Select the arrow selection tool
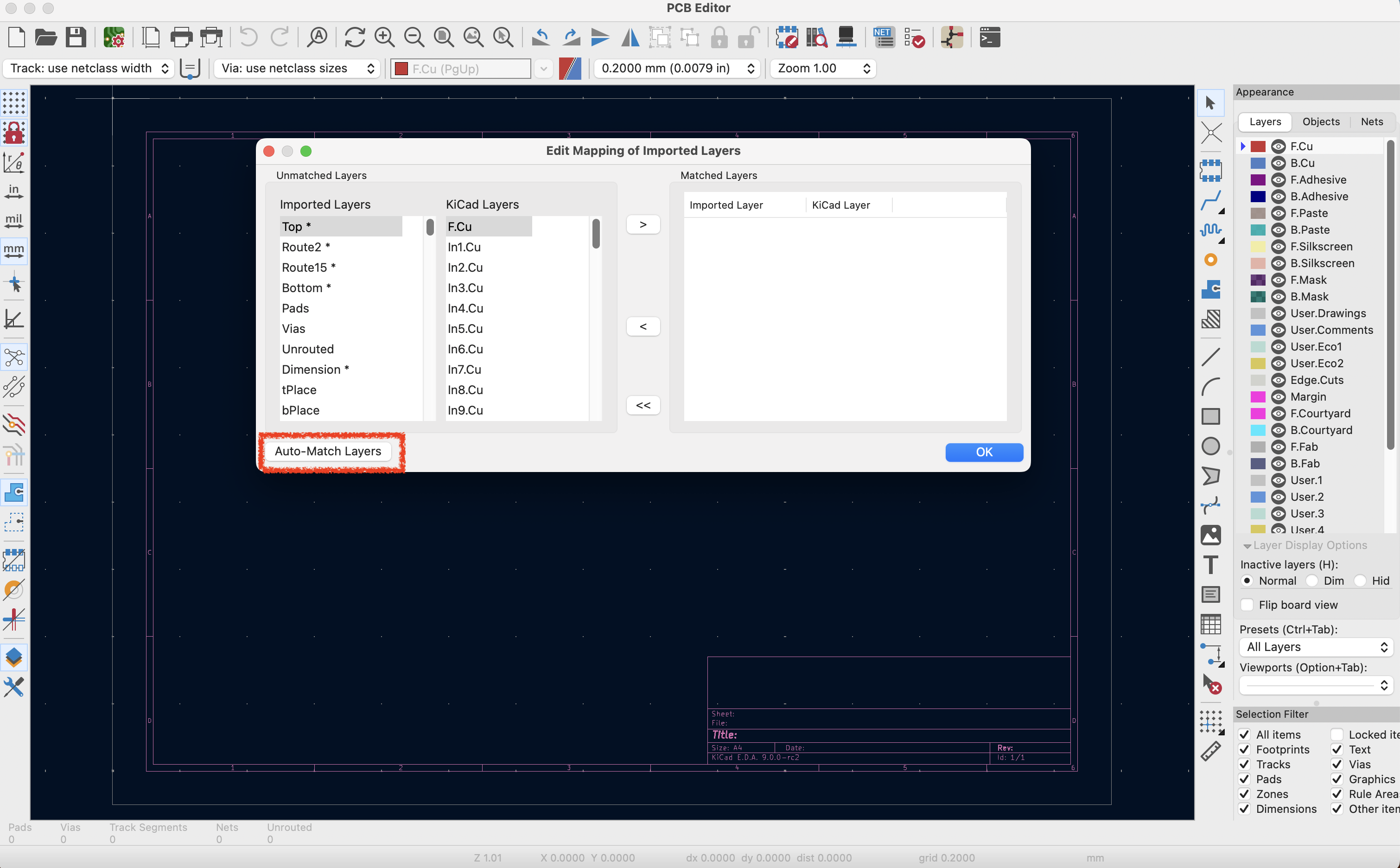The height and width of the screenshot is (868, 1400). tap(1211, 103)
